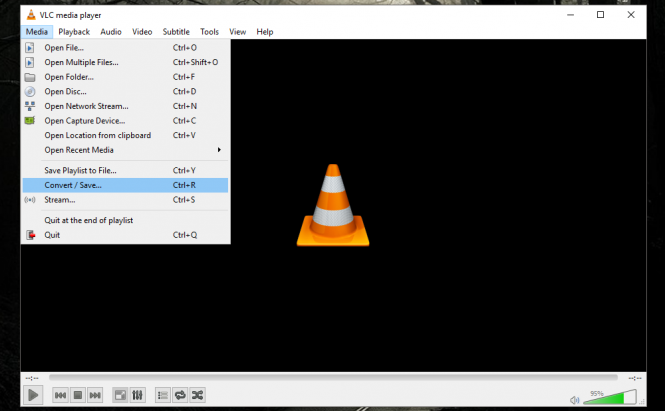Toggle loop repeat mode
The height and width of the screenshot is (411, 665).
180,395
